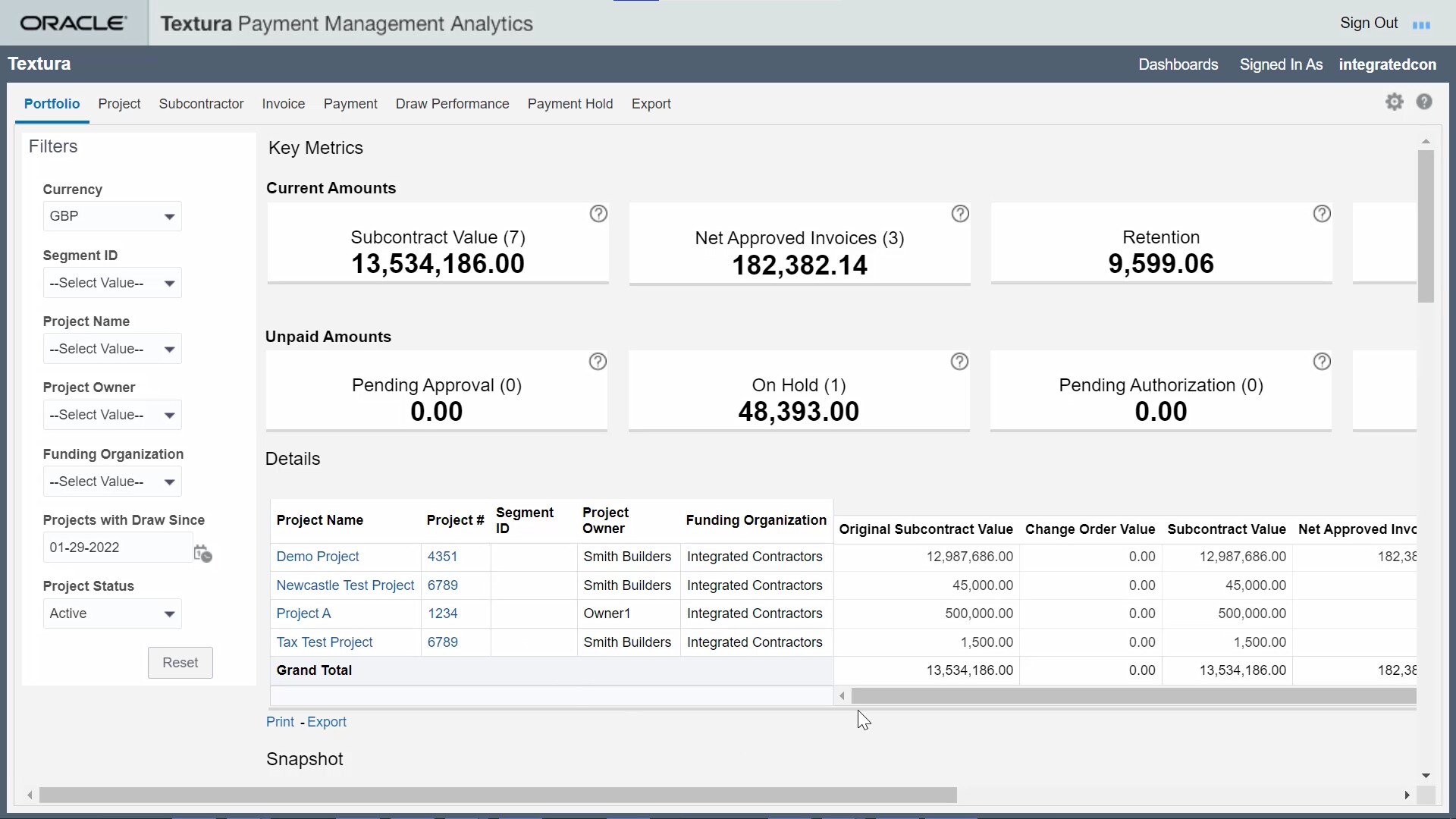Click the three-dot menu beside Sign Out
Screen dimensions: 1456x819
[x=1421, y=25]
